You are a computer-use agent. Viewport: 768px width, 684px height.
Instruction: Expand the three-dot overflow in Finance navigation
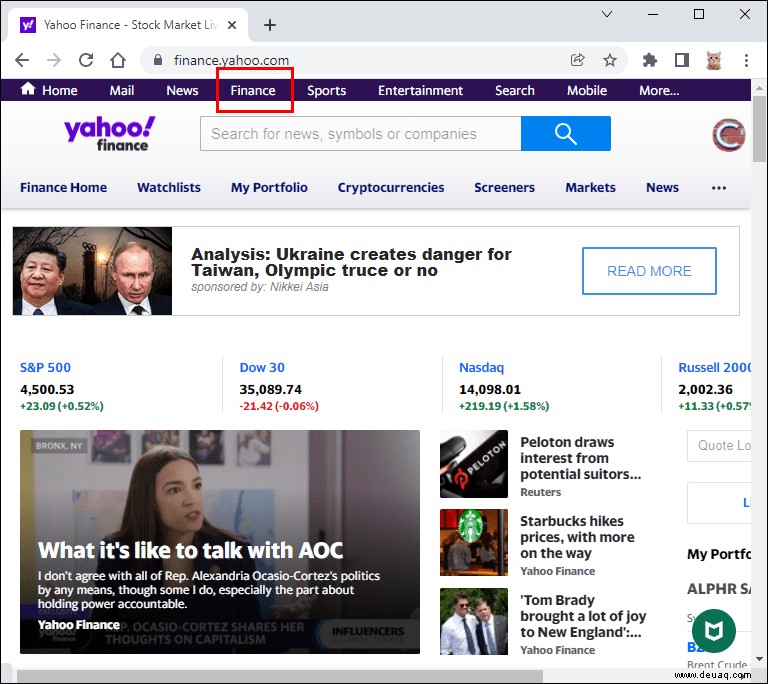tap(719, 188)
